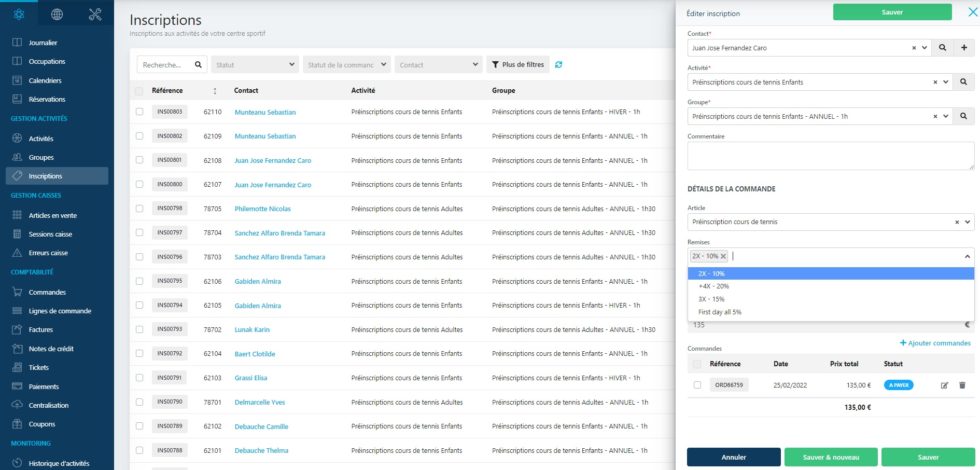The width and height of the screenshot is (980, 470).
Task: Tick the checkbox for order ORD86759
Action: [697, 385]
